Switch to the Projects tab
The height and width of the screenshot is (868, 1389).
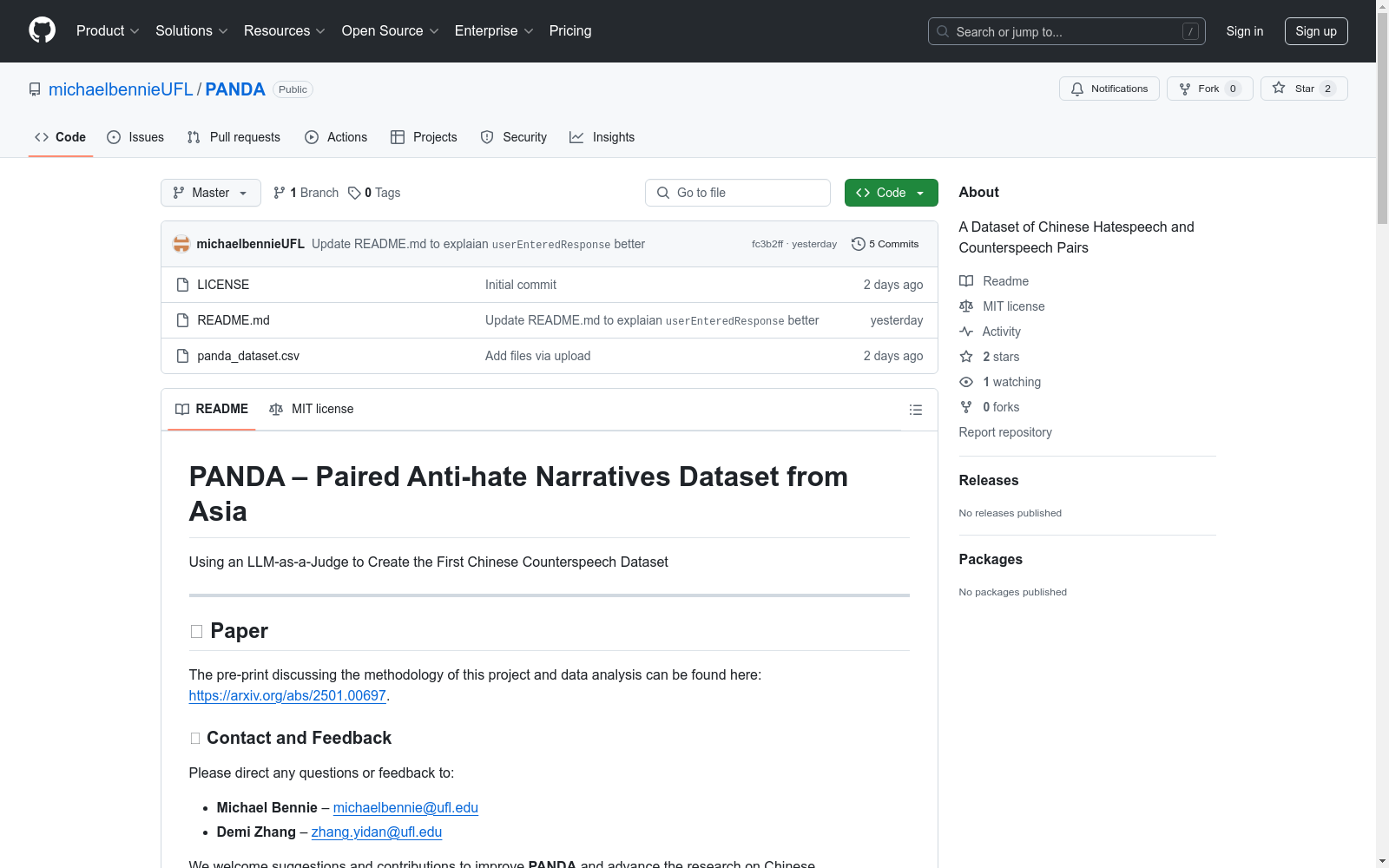pyautogui.click(x=424, y=137)
